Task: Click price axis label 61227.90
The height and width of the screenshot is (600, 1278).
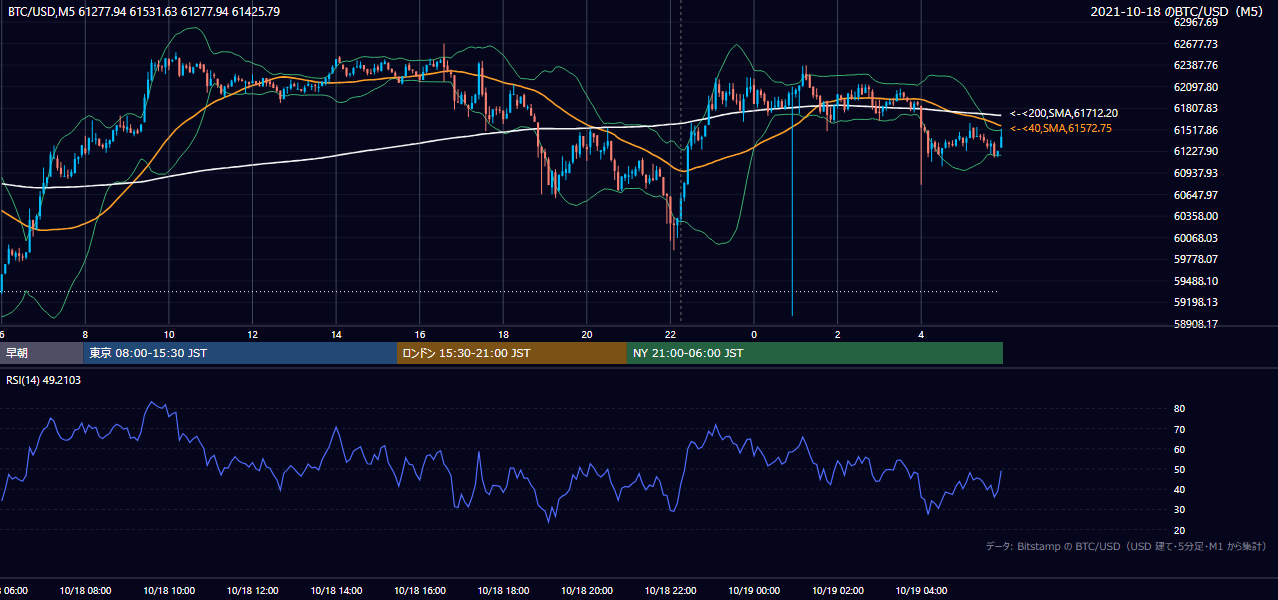Action: (x=1196, y=151)
